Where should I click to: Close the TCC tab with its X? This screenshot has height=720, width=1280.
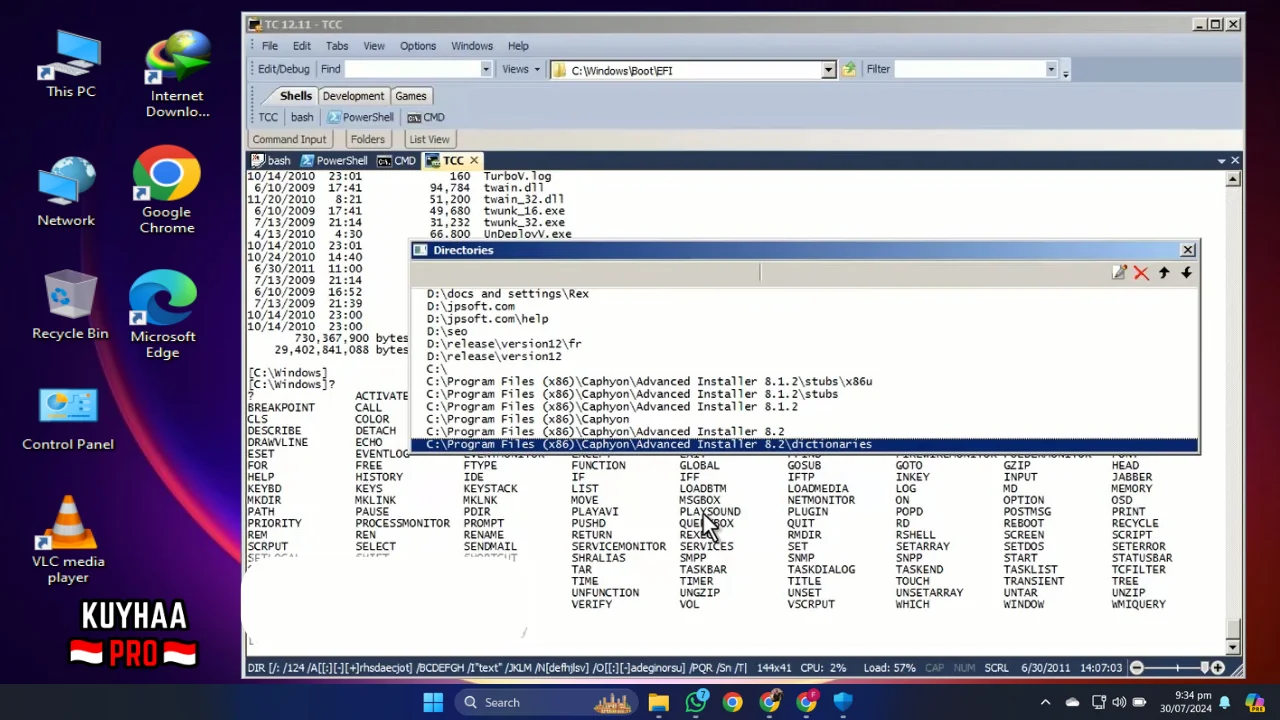474,160
